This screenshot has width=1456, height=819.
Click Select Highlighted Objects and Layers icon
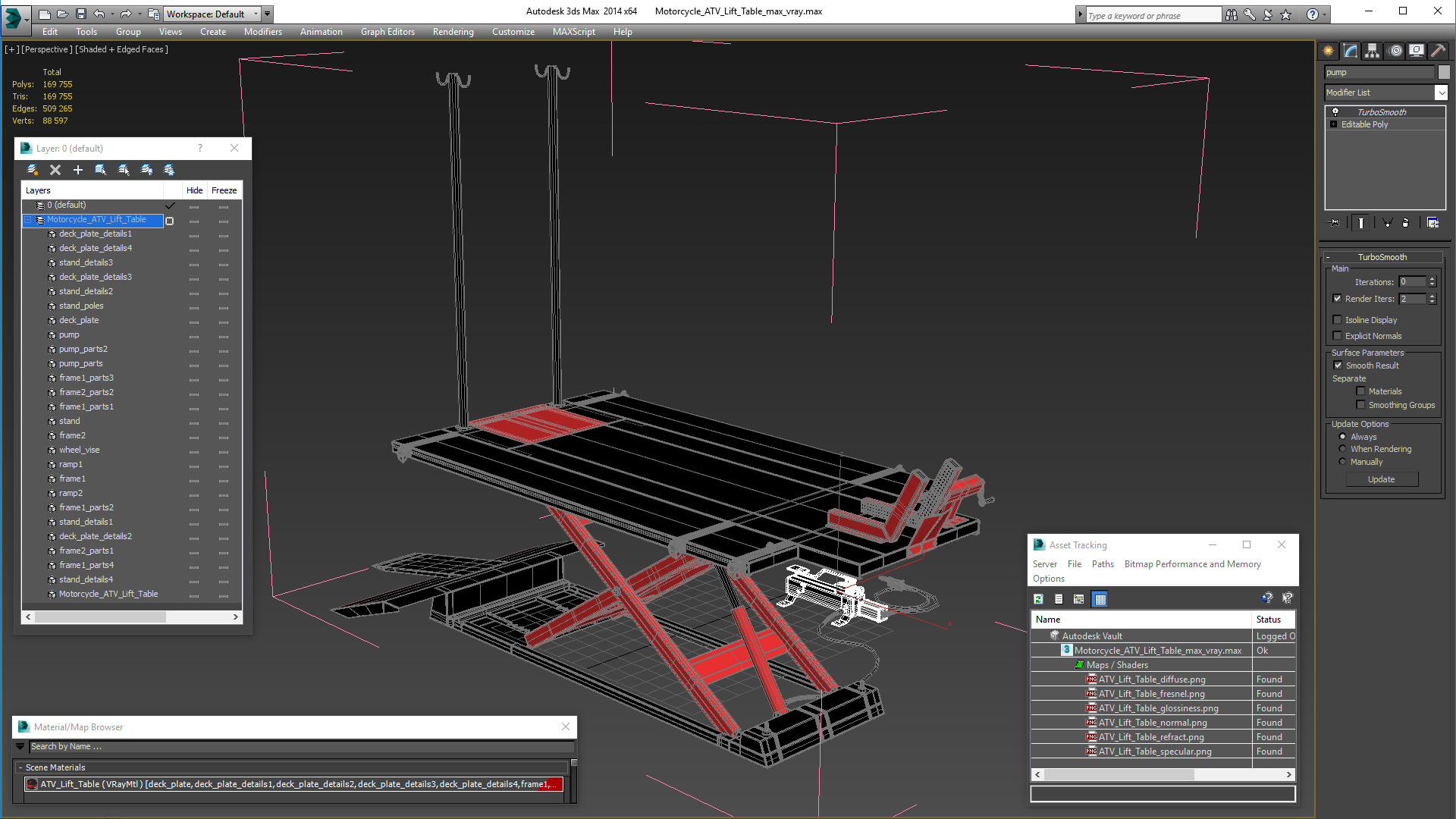pyautogui.click(x=101, y=170)
